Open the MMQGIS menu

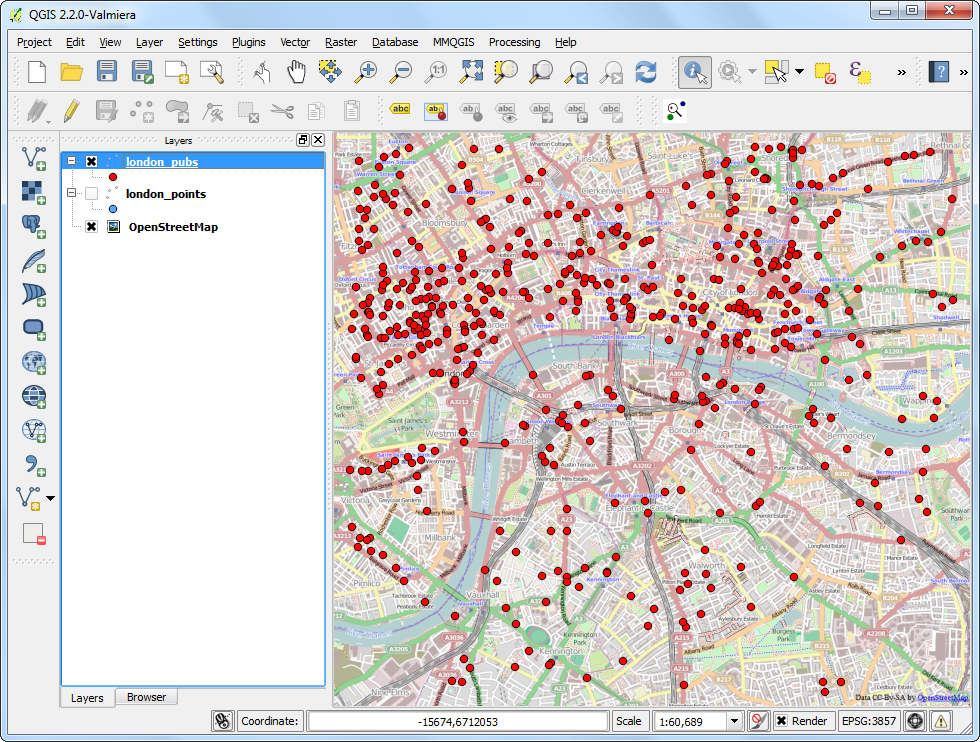point(454,42)
